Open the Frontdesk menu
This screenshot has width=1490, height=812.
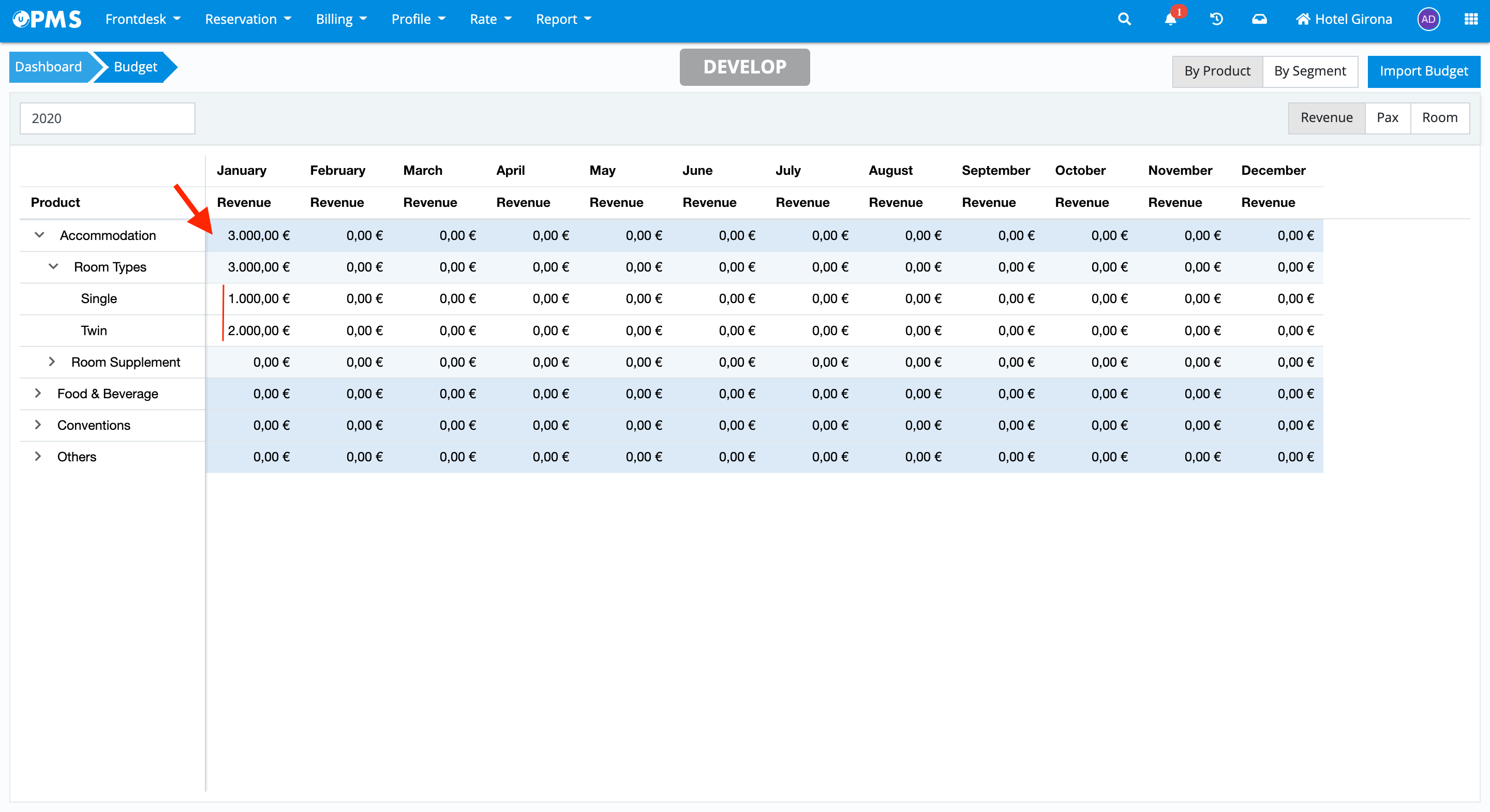142,19
